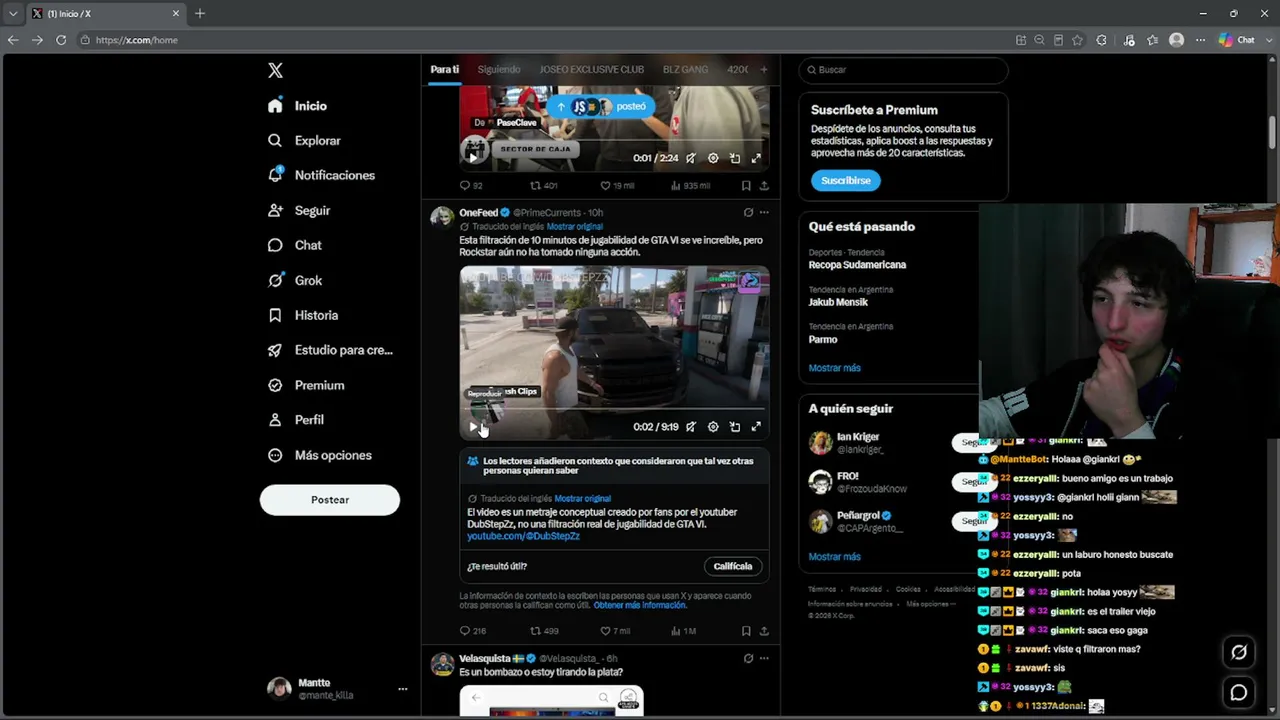
Task: Reply to the post with 92 replies
Action: (471, 186)
